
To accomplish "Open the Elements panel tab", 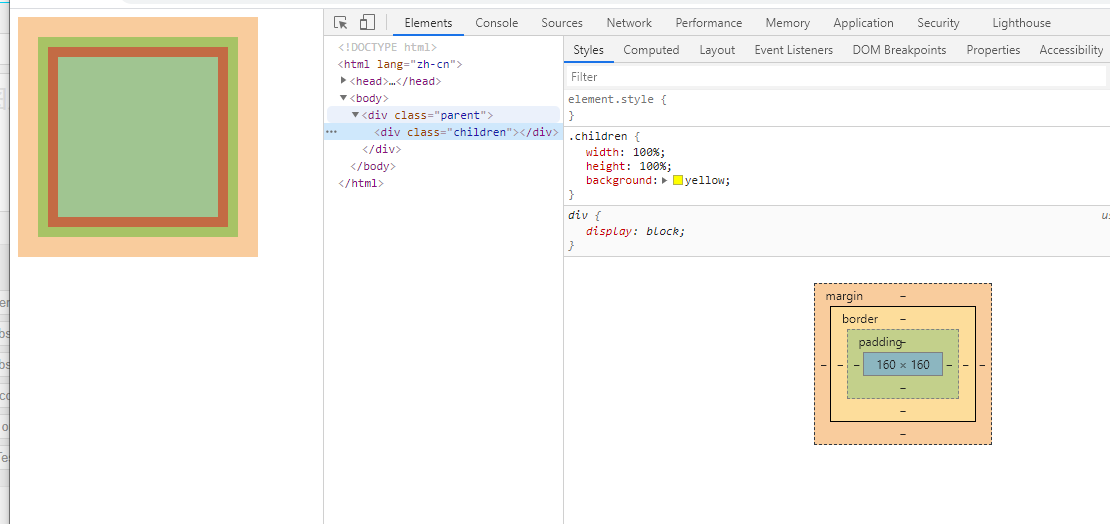I will click(428, 23).
